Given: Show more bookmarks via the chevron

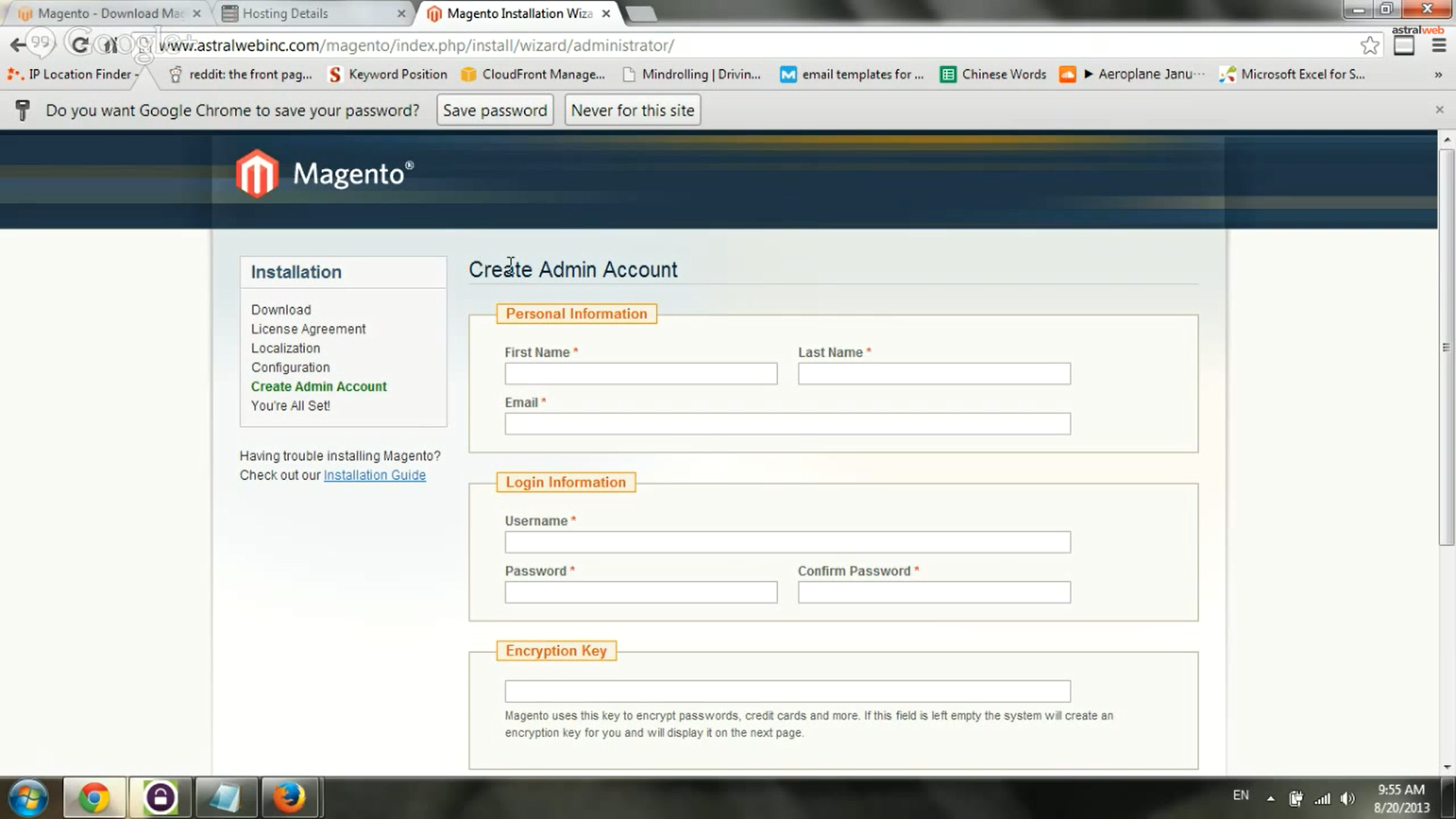Looking at the screenshot, I should pyautogui.click(x=1438, y=74).
